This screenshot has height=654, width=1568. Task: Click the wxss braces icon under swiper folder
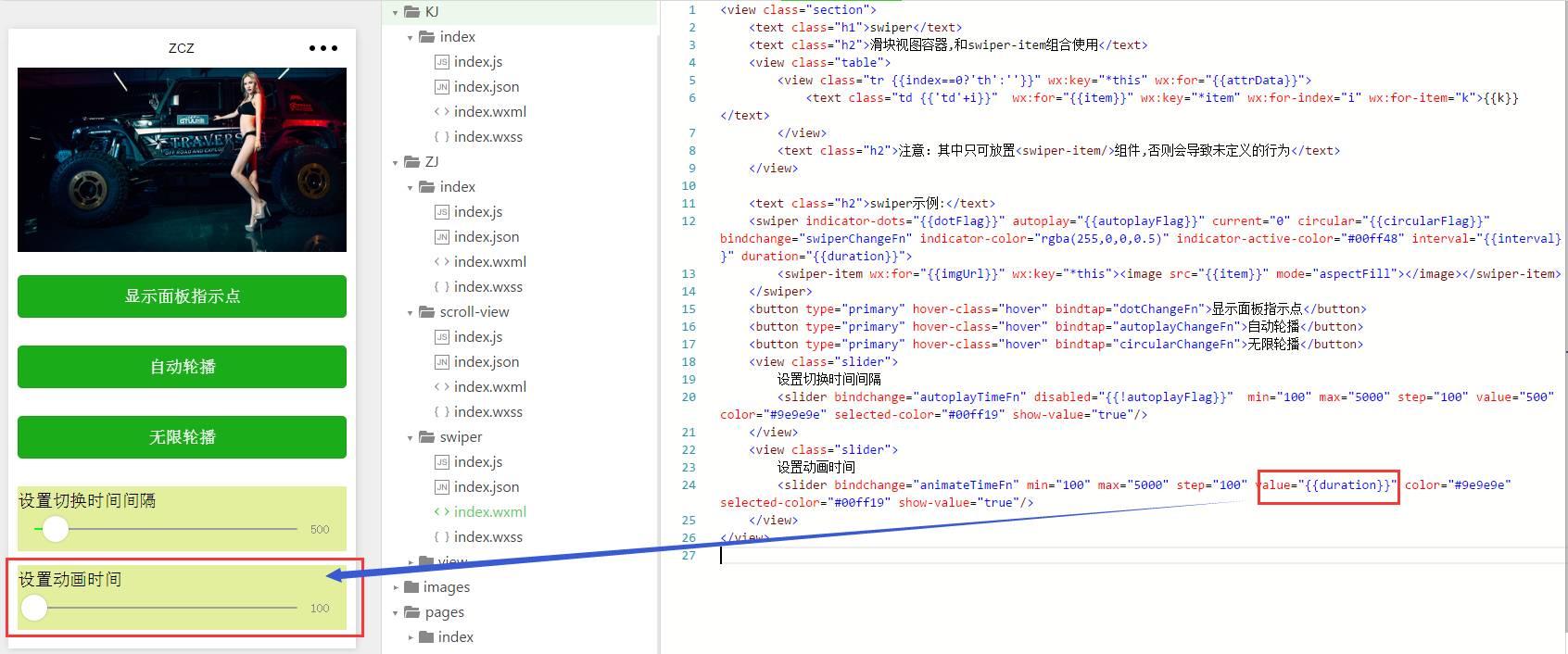(442, 537)
